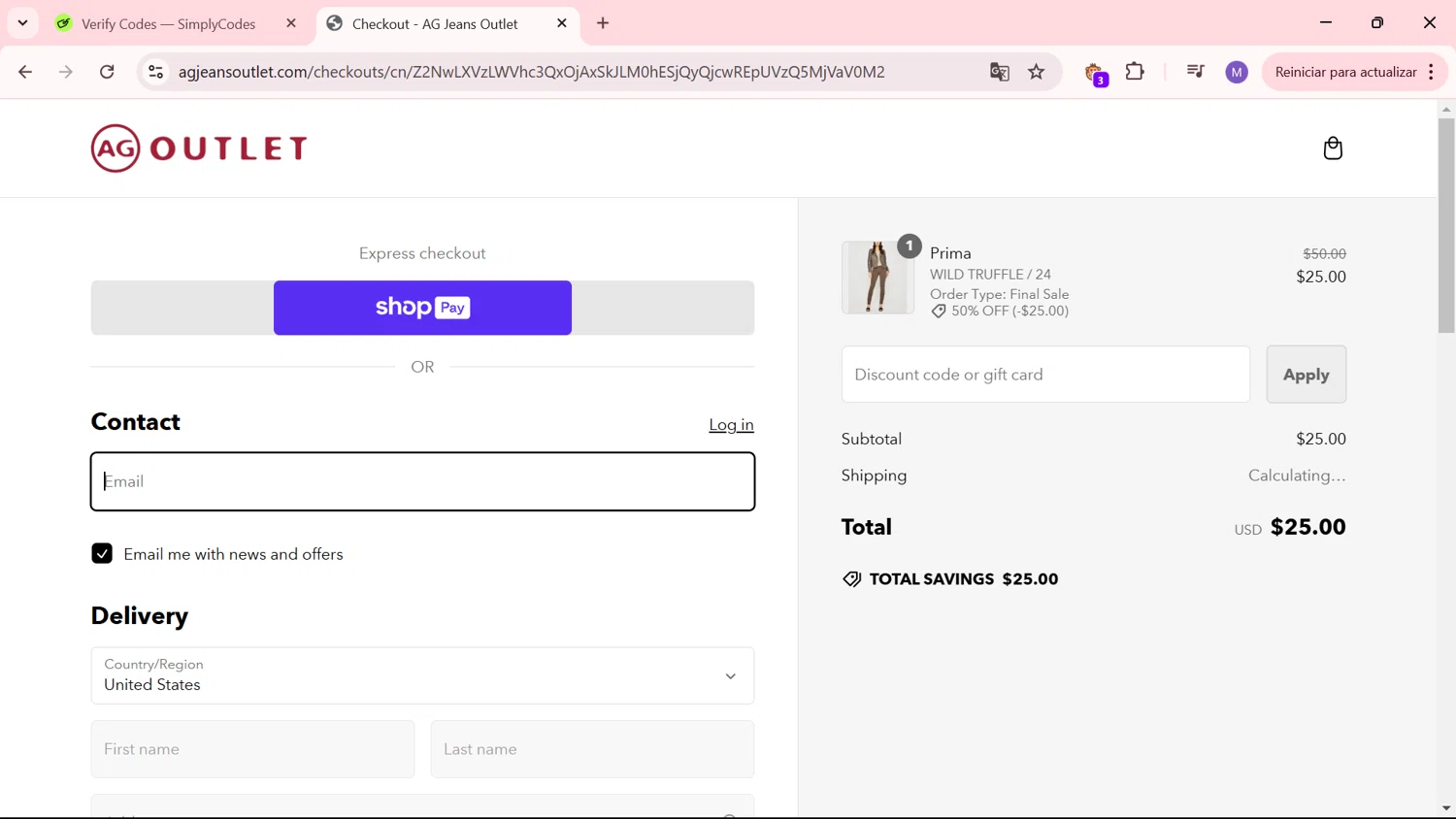Minimize the browser window
This screenshot has width=1456, height=819.
(1326, 23)
